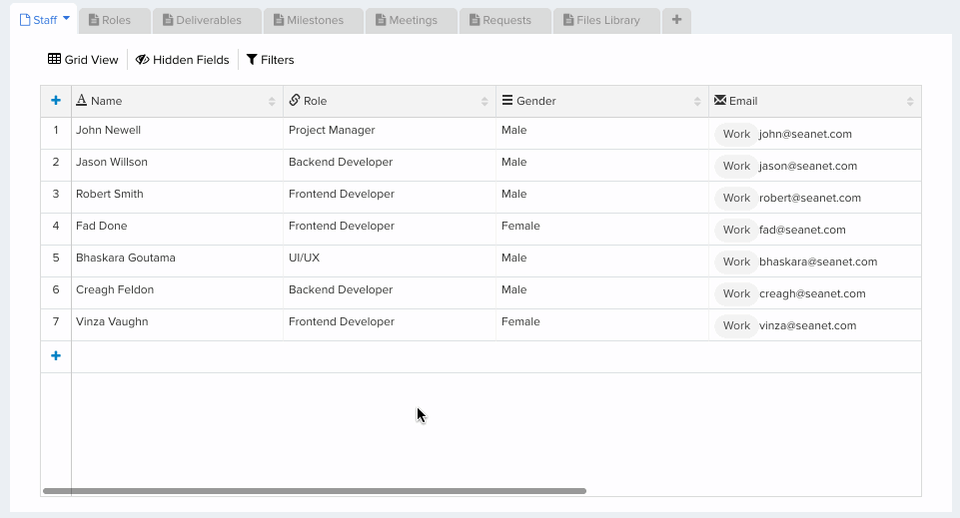Click the fad@seanet.com email
960x518 pixels.
[802, 230]
